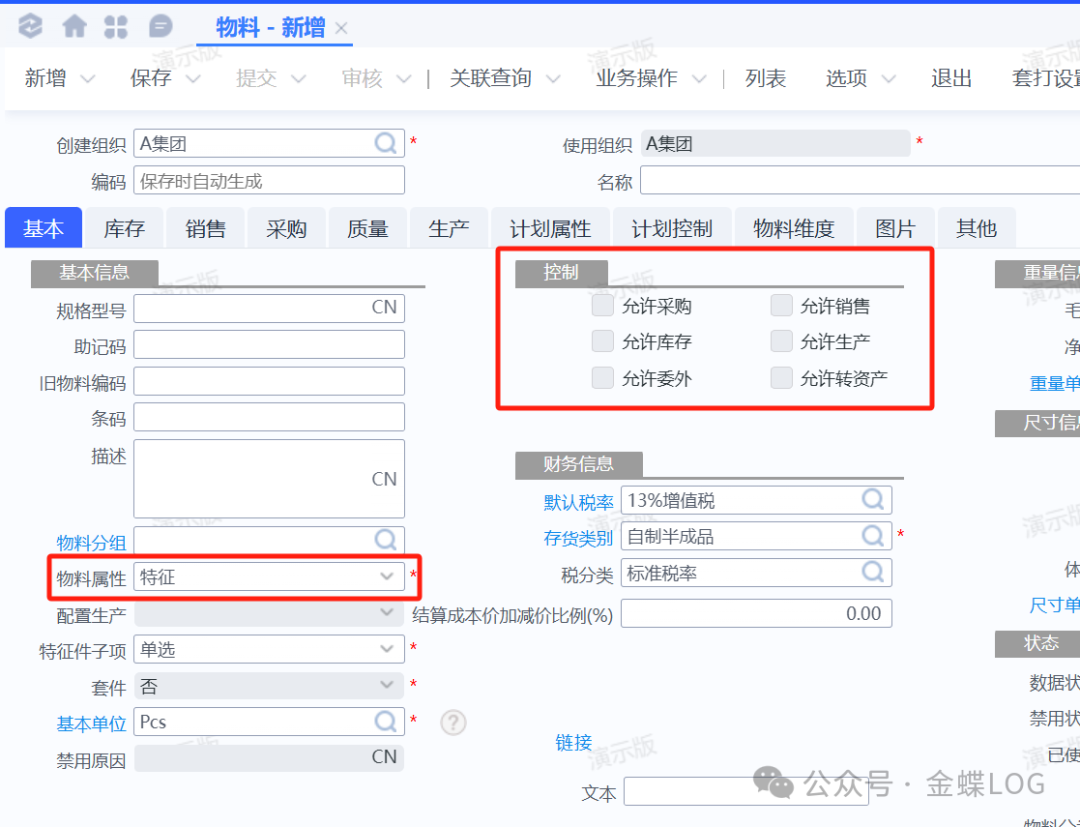Switch to the 库存 tab

point(124,229)
